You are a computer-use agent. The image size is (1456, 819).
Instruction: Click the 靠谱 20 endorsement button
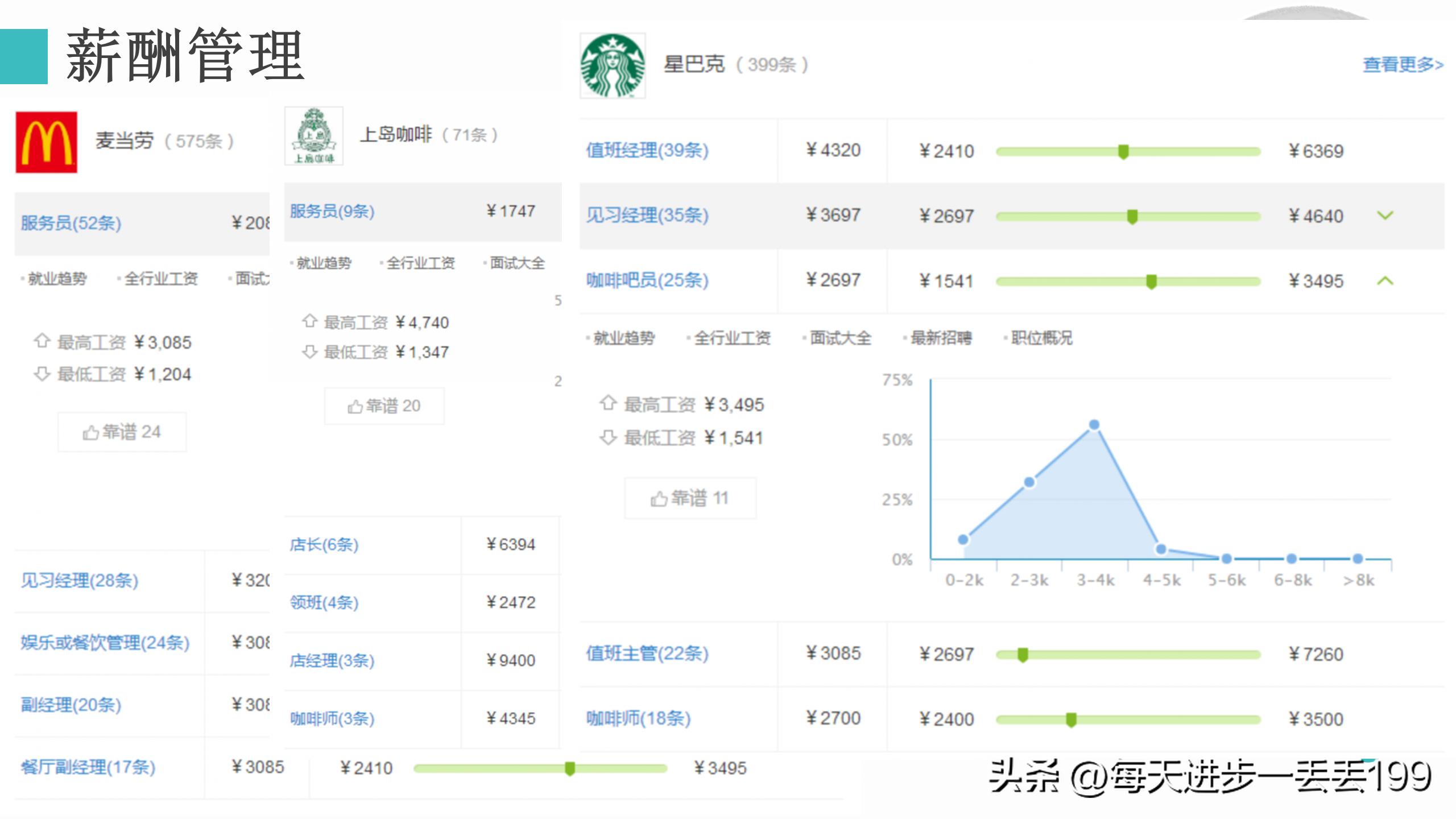[x=384, y=406]
